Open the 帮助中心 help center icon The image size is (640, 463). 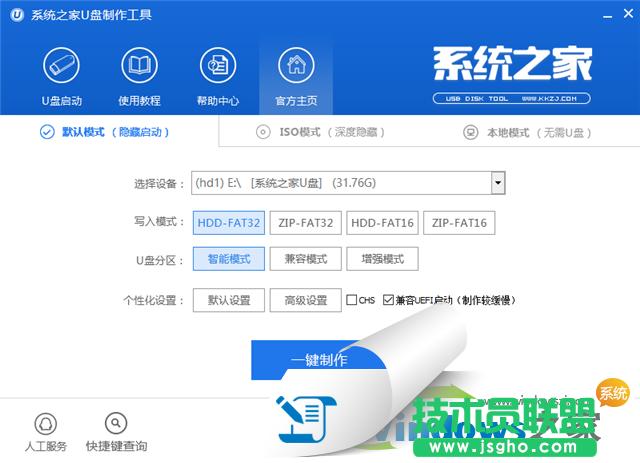(x=217, y=67)
